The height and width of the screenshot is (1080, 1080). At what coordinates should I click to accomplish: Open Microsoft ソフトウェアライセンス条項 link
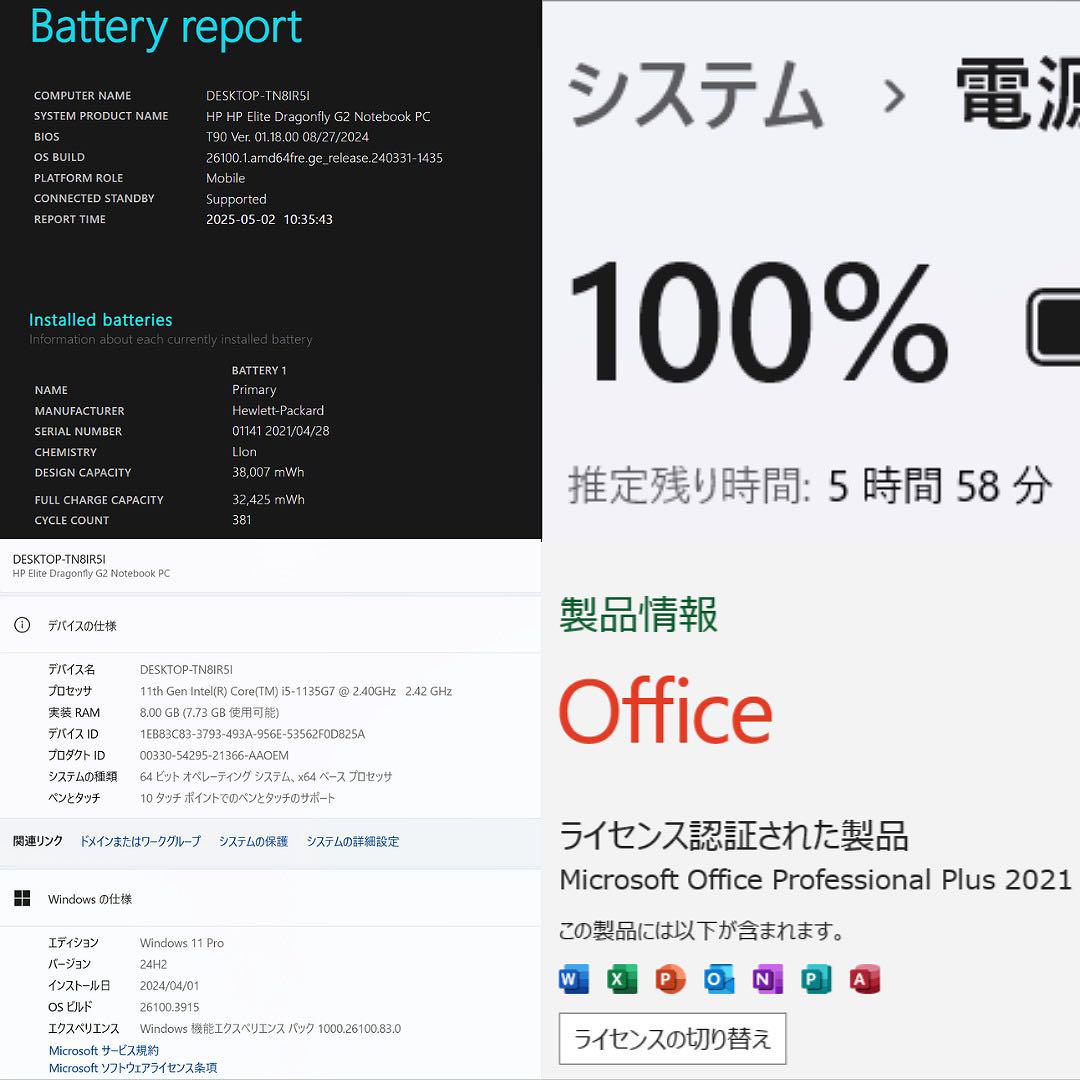tap(132, 1068)
